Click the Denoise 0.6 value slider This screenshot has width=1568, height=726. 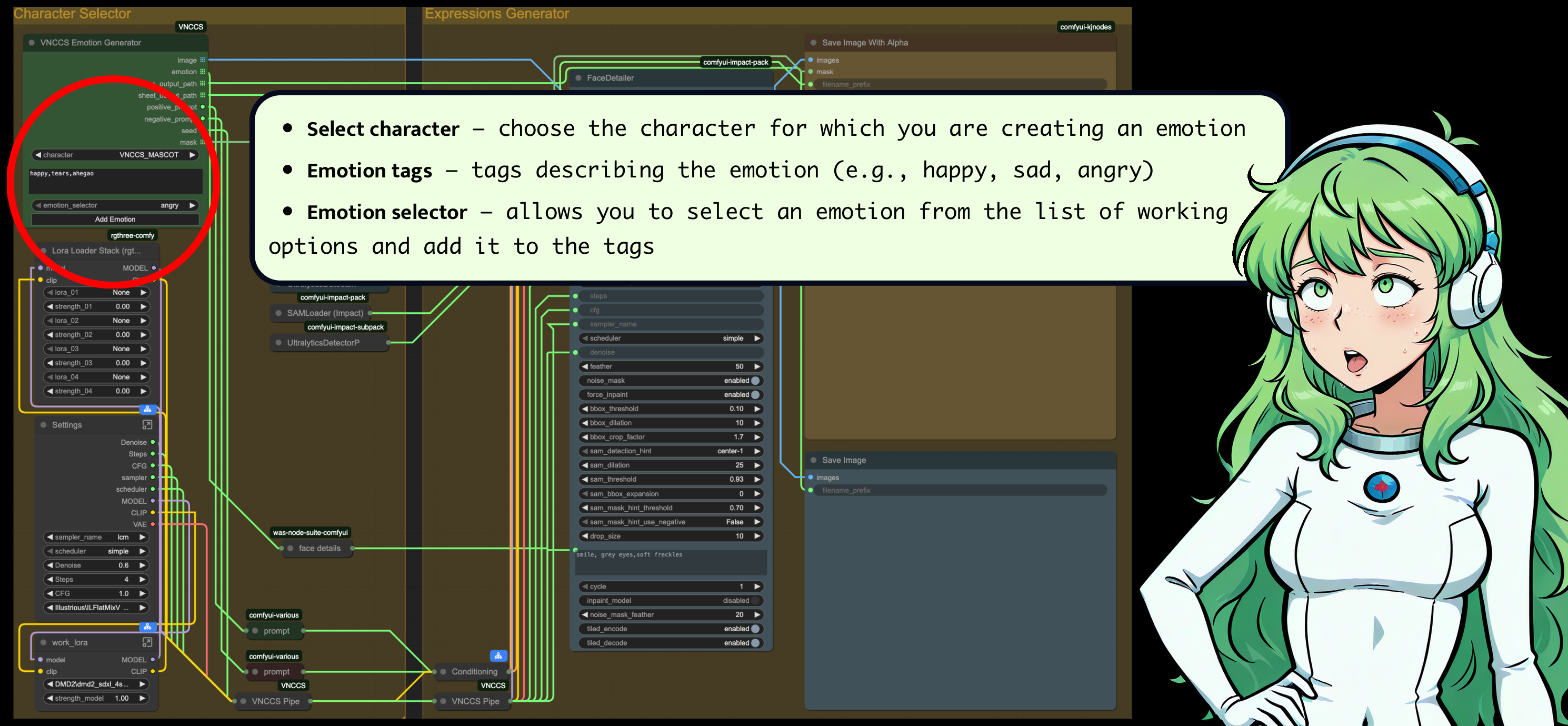pyautogui.click(x=96, y=565)
